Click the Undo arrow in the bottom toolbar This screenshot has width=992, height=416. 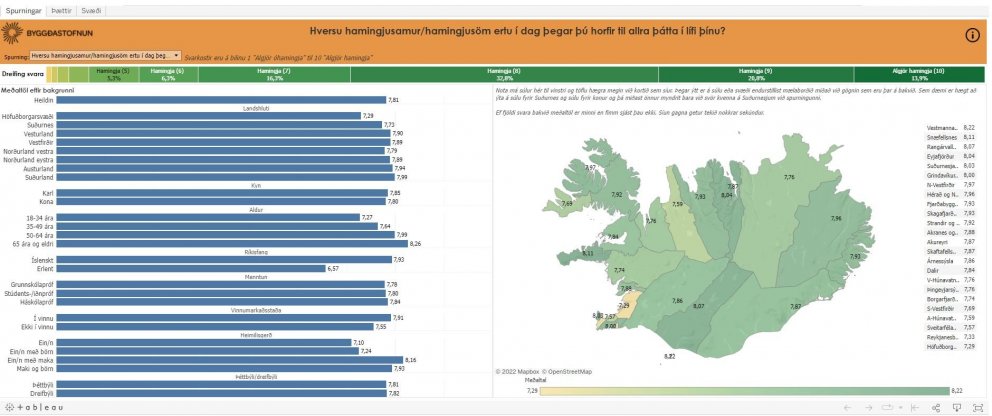click(848, 407)
